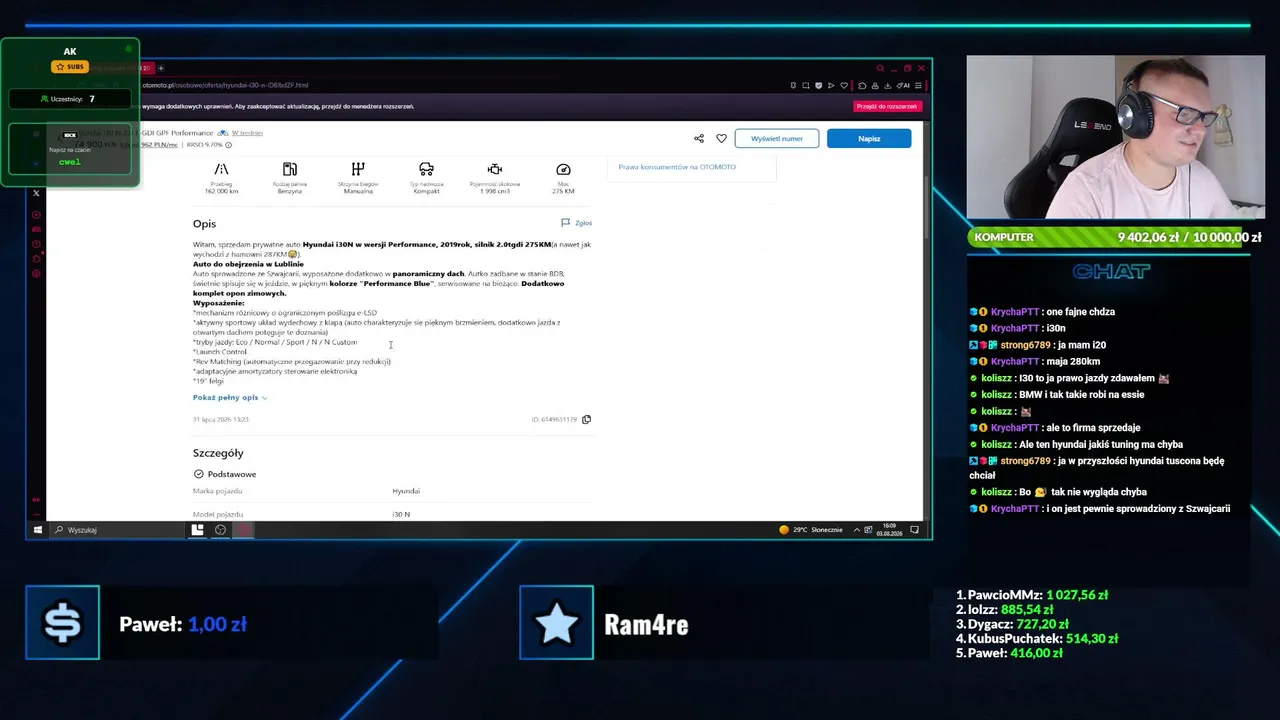Add listing to favorites with heart icon
This screenshot has height=720, width=1280.
tap(721, 138)
